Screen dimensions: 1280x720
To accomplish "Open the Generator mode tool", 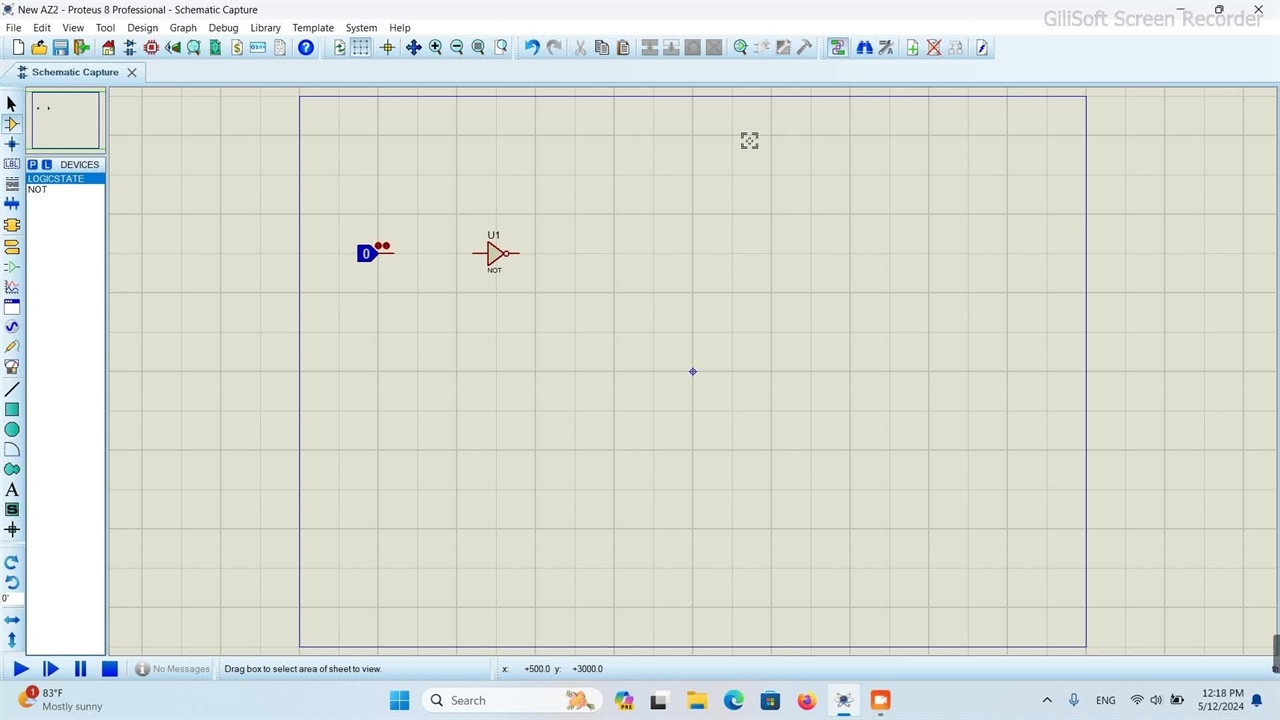I will pyautogui.click(x=12, y=327).
